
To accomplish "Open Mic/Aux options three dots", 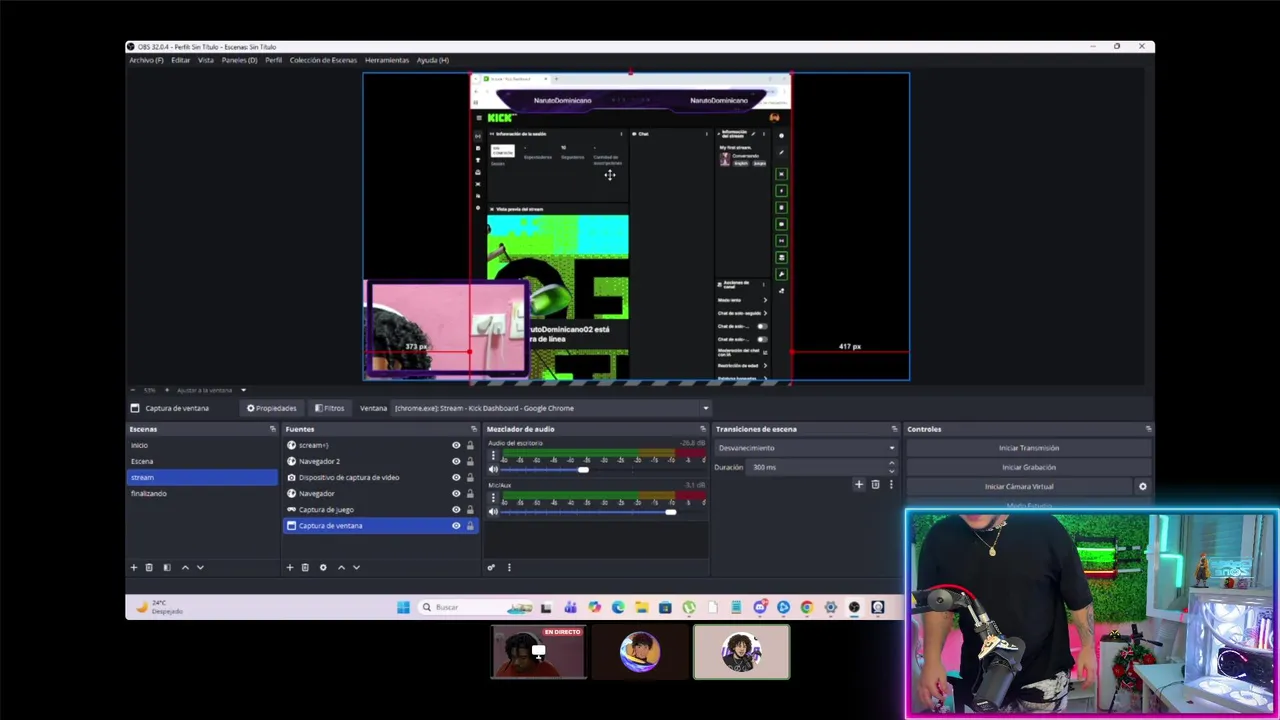I will pyautogui.click(x=493, y=497).
